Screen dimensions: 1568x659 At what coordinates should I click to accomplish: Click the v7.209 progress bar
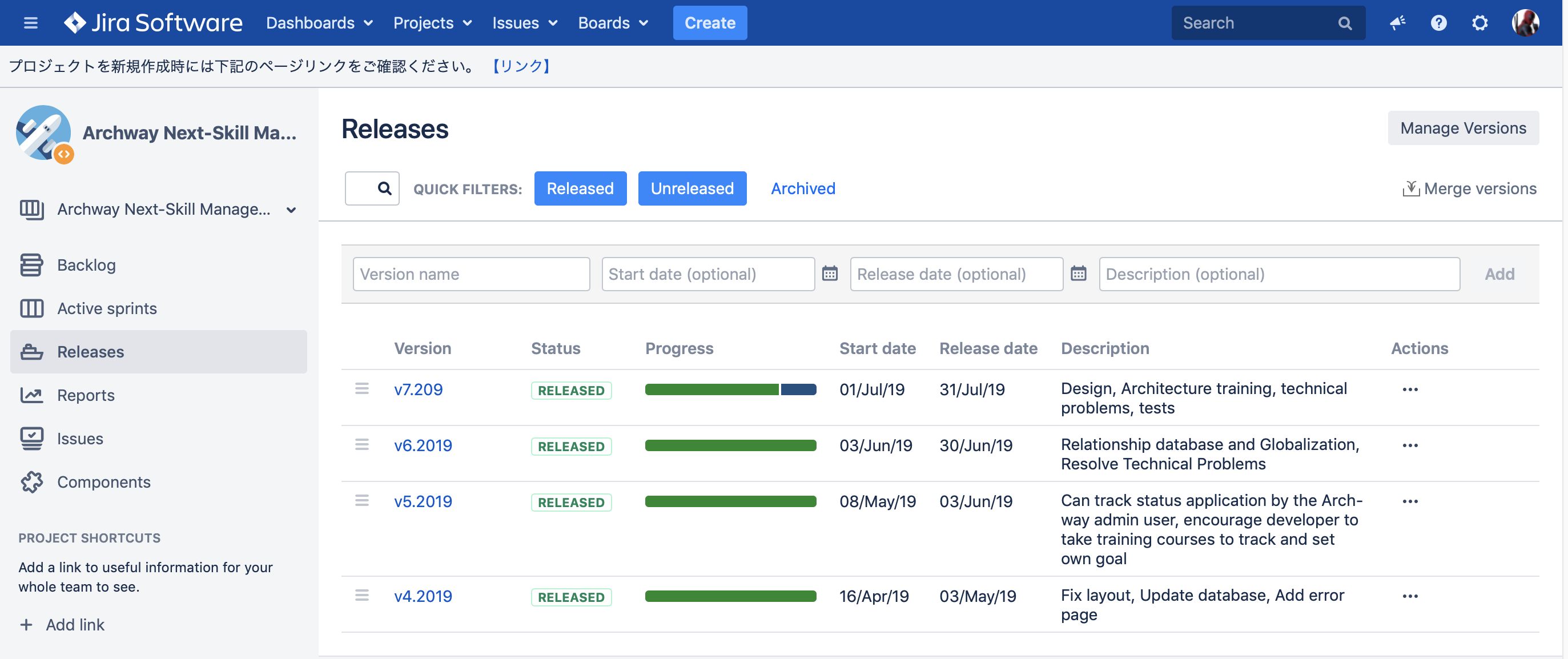[730, 389]
